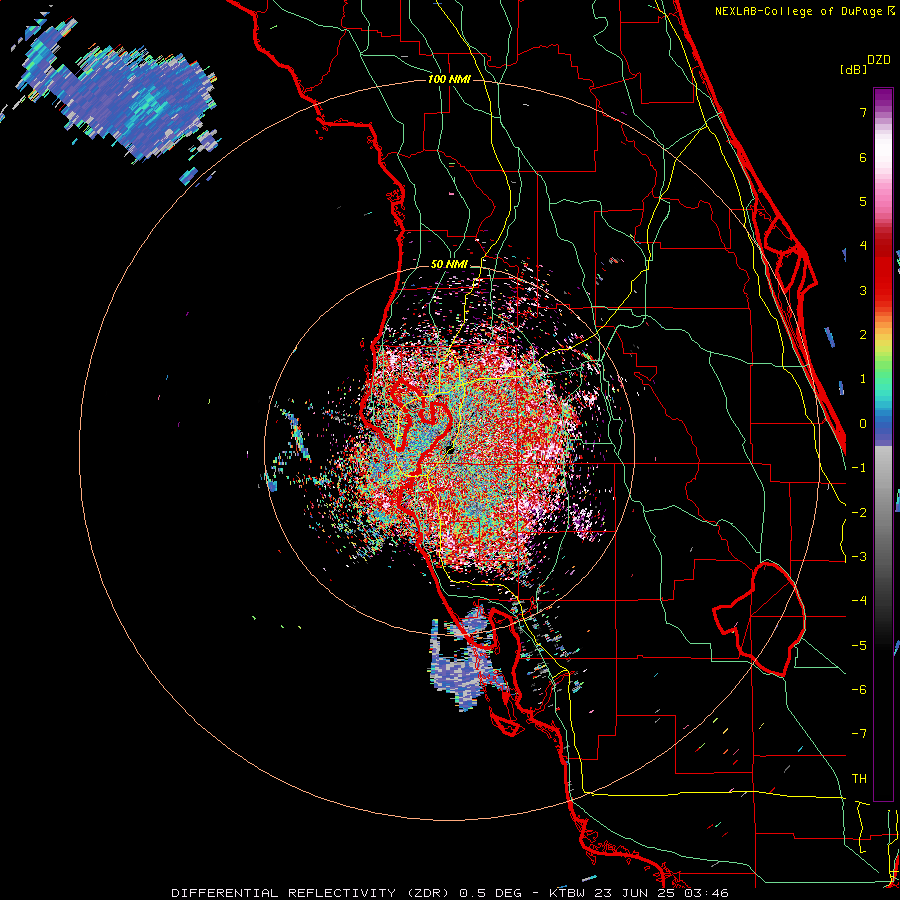Click the -2 value on color scale
900x900 pixels.
[859, 512]
